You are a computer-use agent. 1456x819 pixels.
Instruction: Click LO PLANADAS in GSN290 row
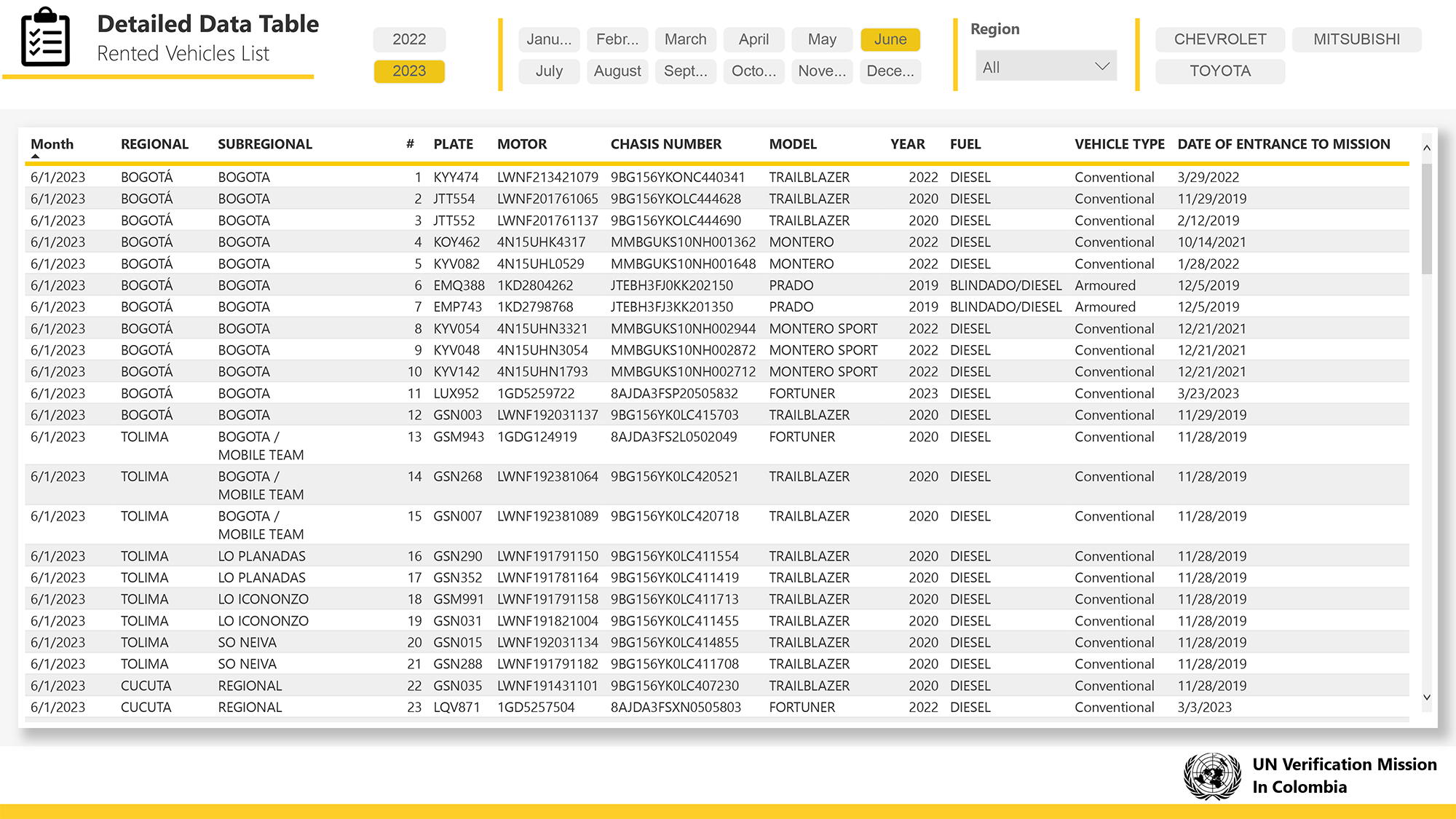point(261,556)
